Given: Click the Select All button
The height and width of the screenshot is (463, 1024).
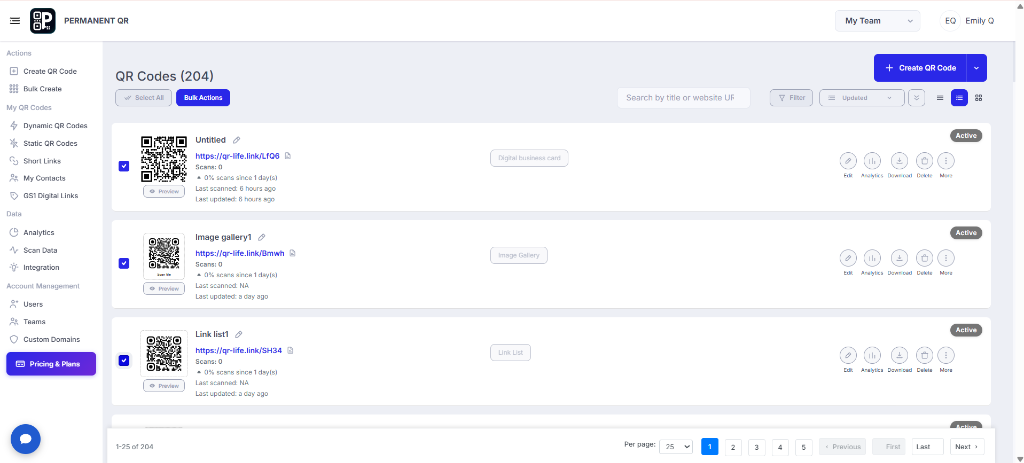Looking at the screenshot, I should coord(144,98).
